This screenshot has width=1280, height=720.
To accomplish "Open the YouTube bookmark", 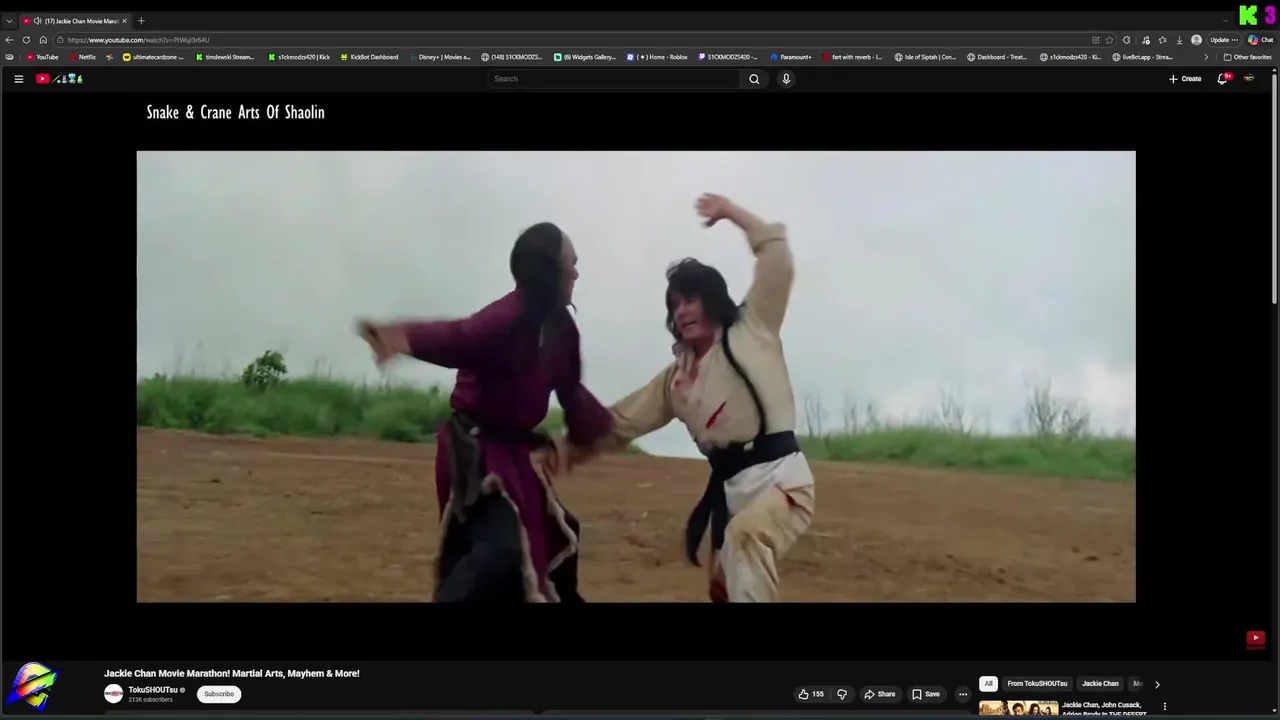I will (x=42, y=57).
